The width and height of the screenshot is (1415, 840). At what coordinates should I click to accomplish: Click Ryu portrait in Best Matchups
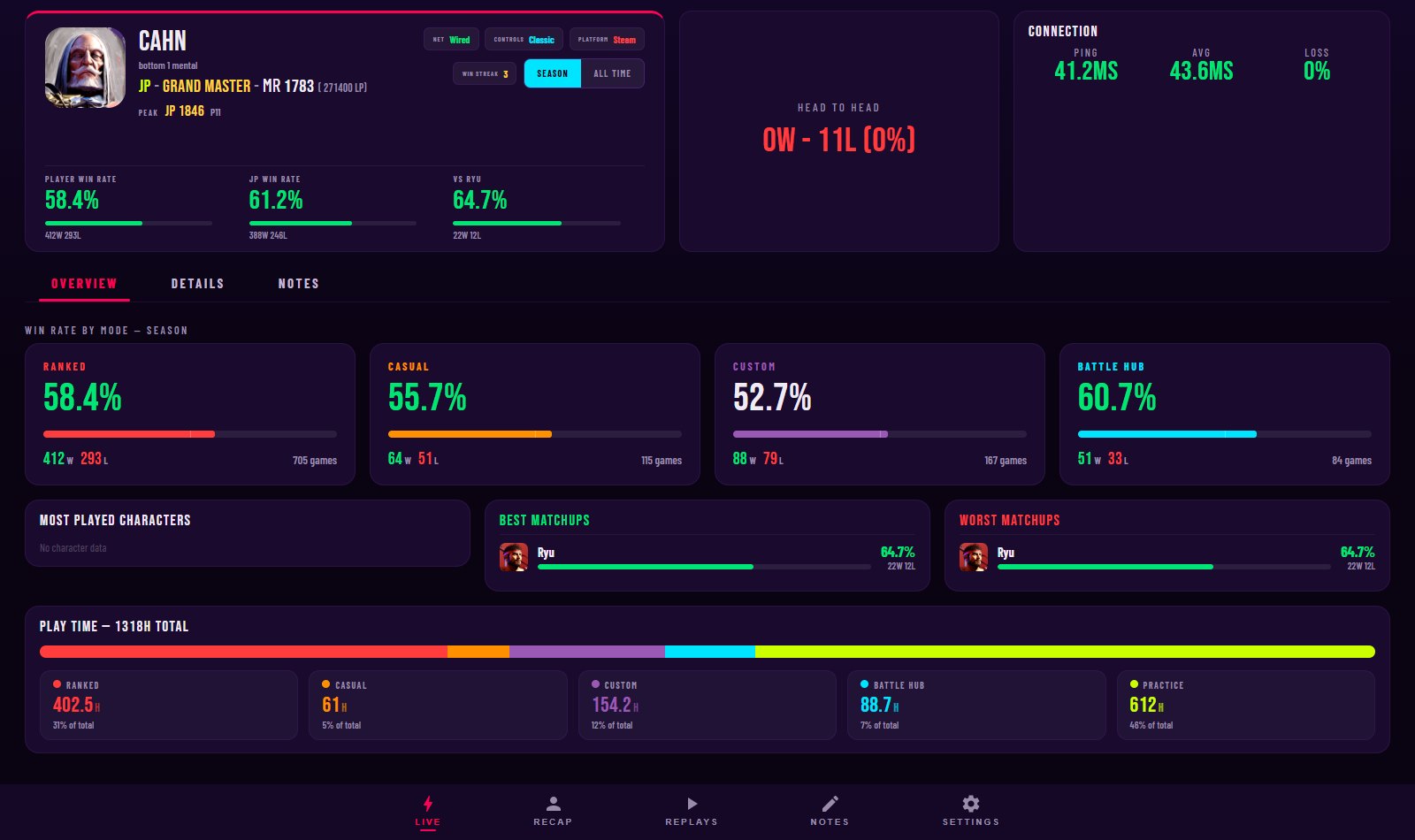point(514,557)
